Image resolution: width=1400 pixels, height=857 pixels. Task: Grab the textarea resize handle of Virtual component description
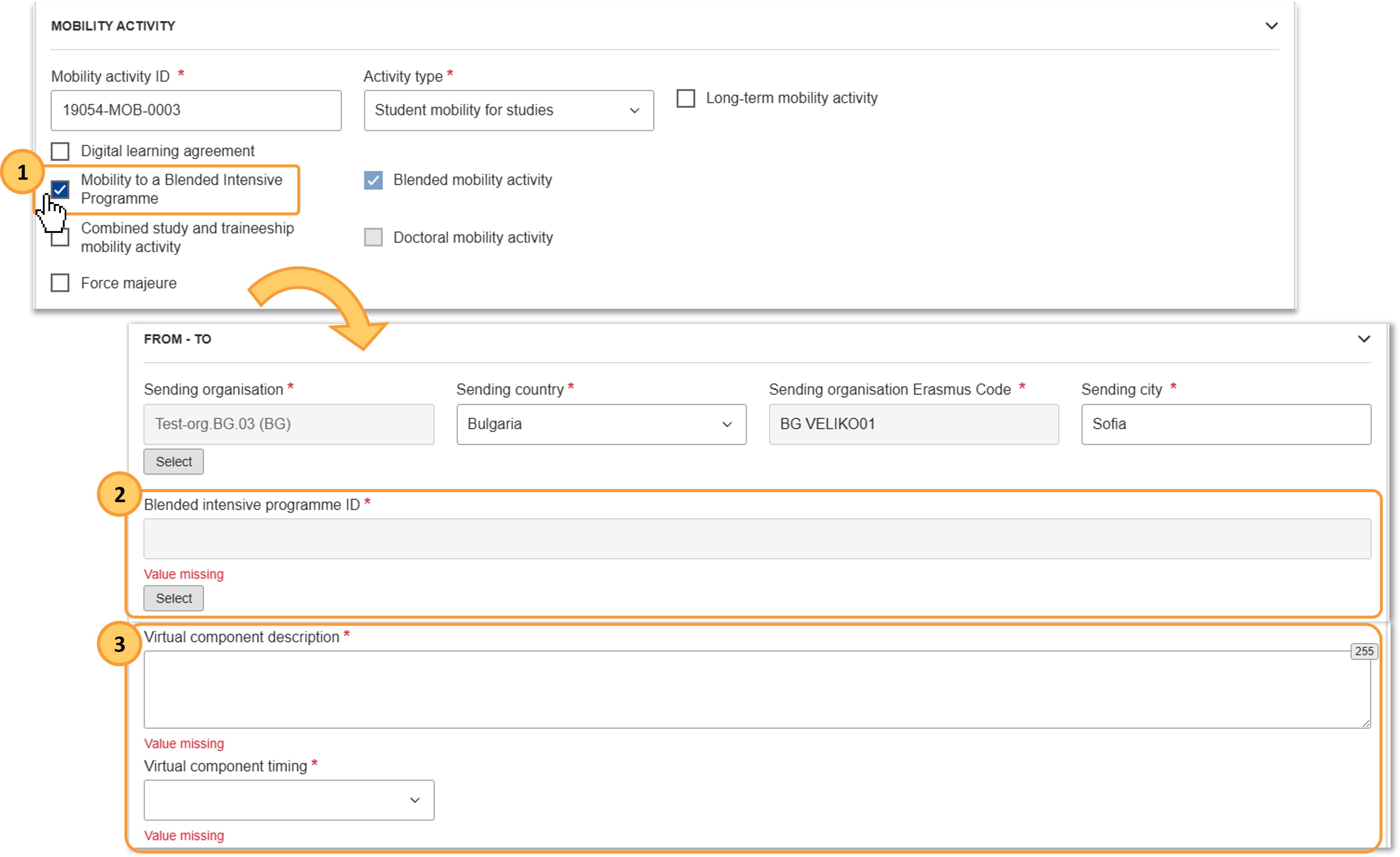click(1365, 723)
